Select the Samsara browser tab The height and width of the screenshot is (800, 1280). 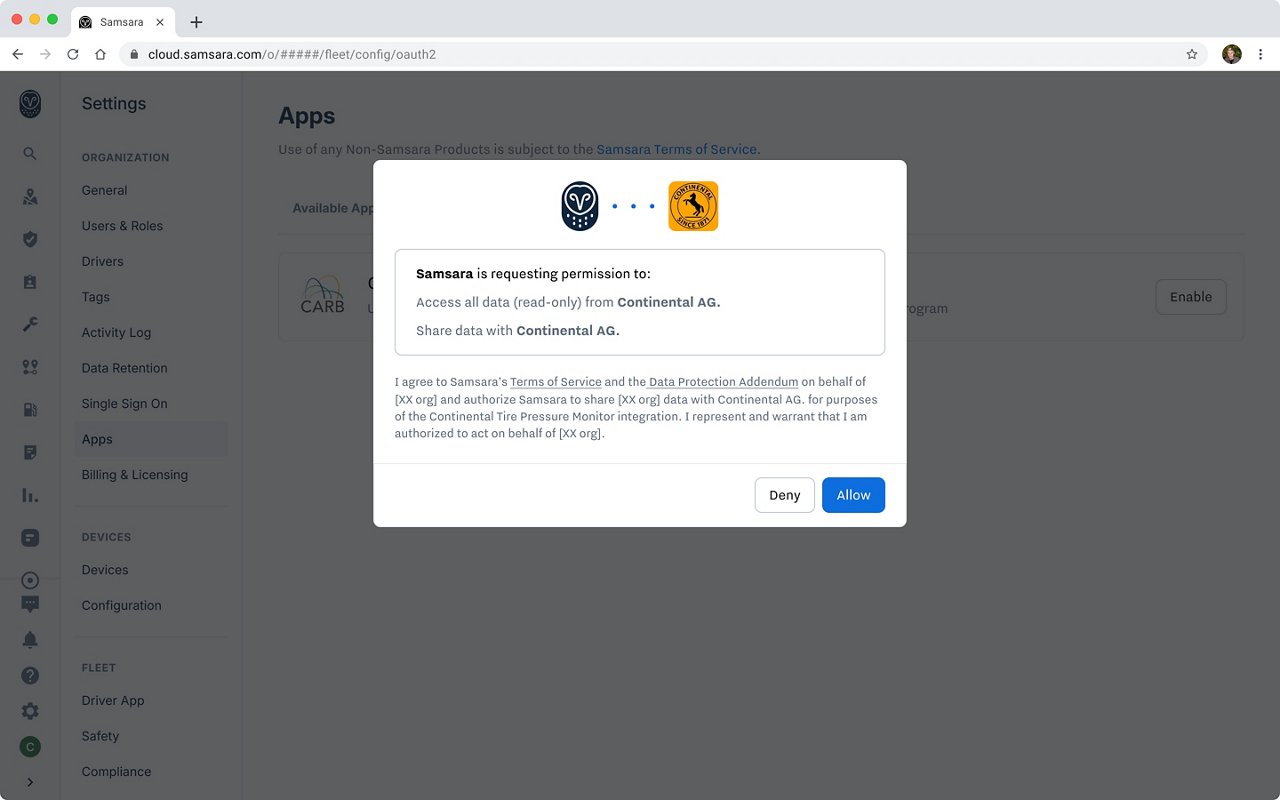coord(123,22)
